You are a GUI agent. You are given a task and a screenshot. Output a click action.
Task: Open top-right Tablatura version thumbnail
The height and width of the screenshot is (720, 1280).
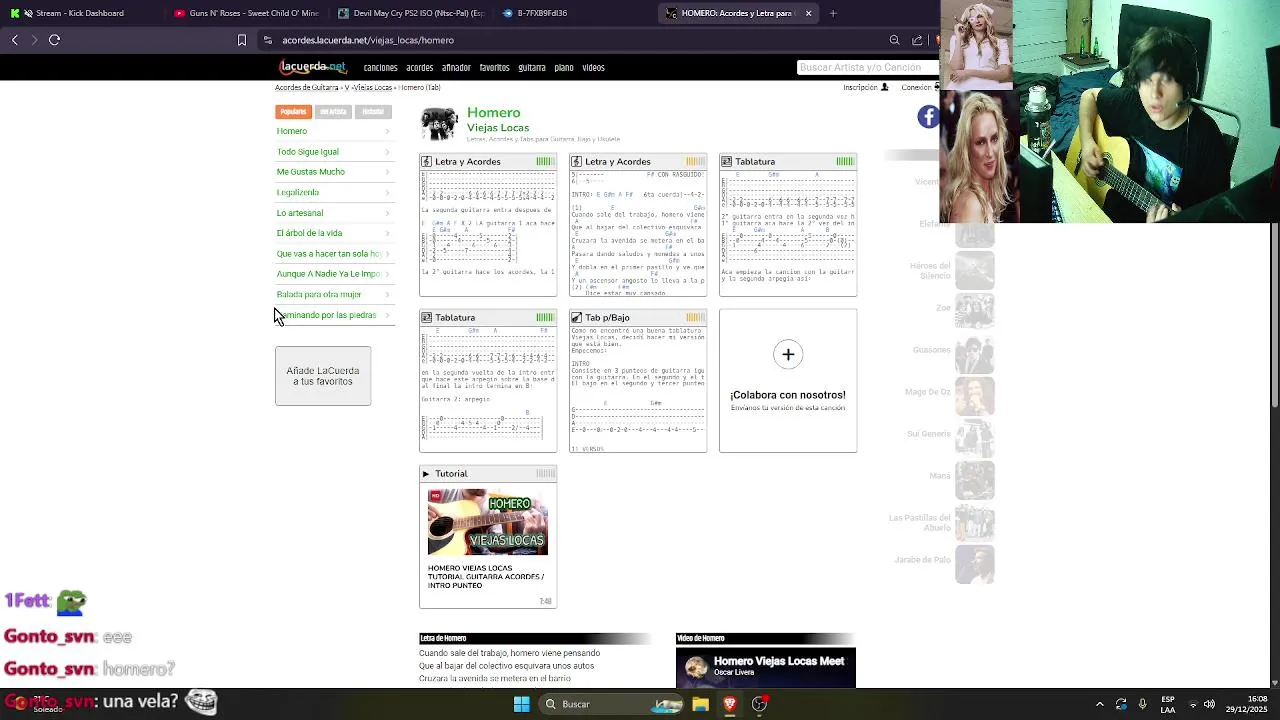[x=788, y=225]
